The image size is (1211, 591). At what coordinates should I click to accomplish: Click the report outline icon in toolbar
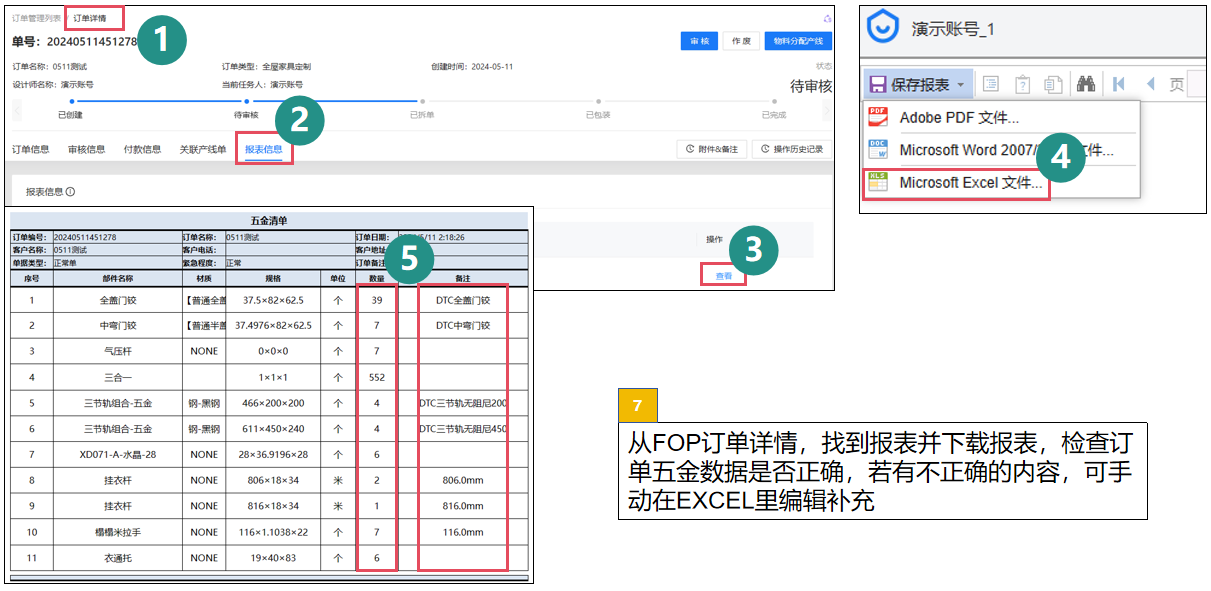click(991, 85)
